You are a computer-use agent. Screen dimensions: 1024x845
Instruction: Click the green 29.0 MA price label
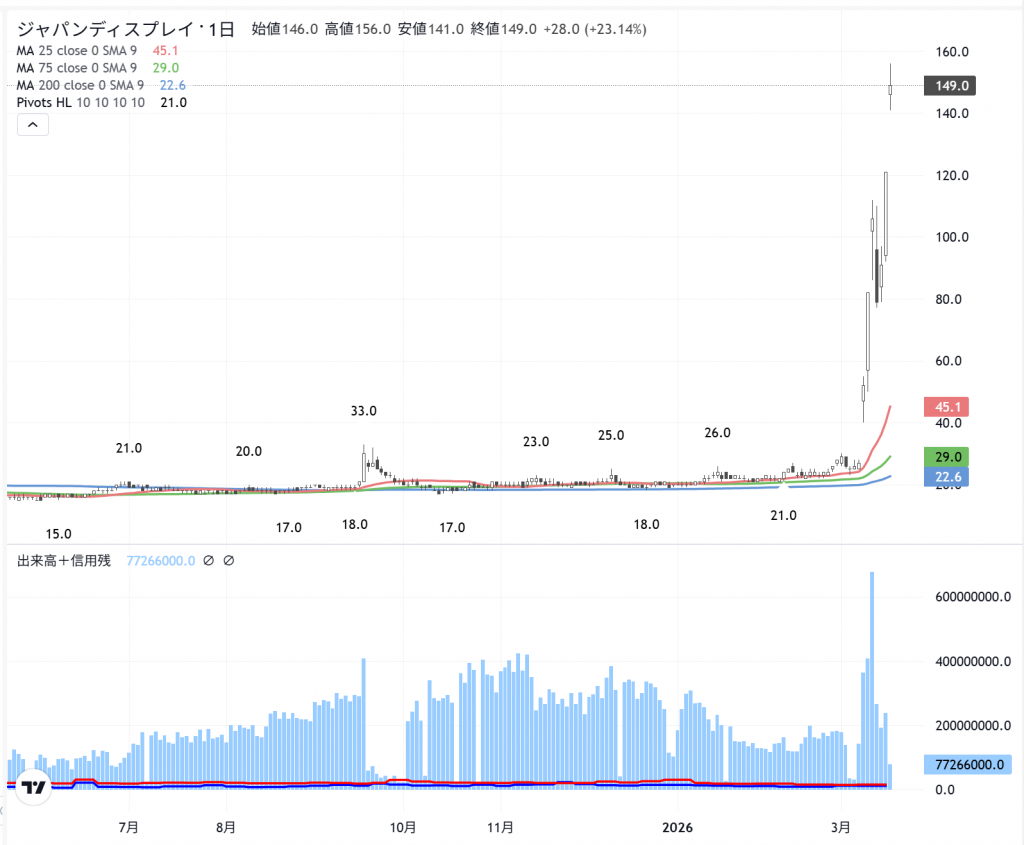[949, 457]
